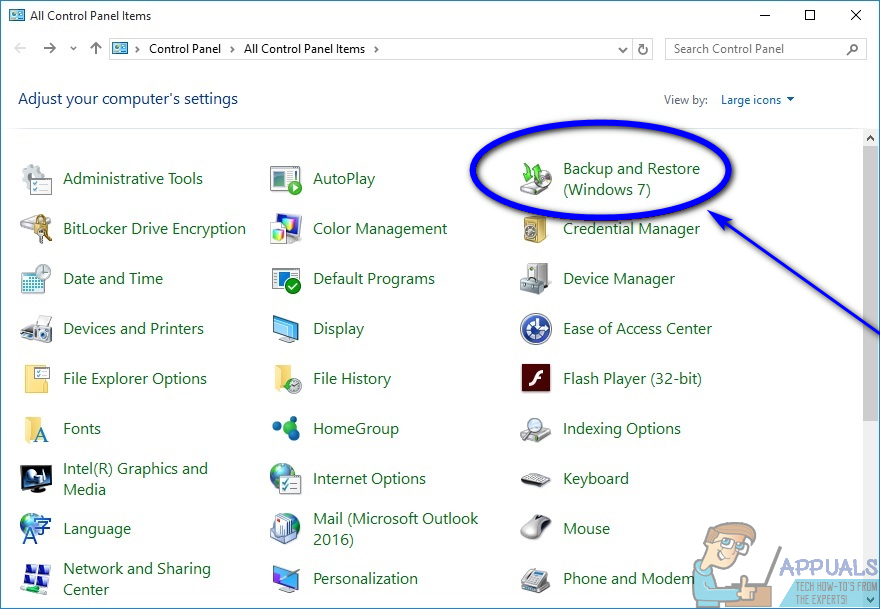The width and height of the screenshot is (880, 609).
Task: Click the Internet Options globe icon
Action: click(x=286, y=479)
